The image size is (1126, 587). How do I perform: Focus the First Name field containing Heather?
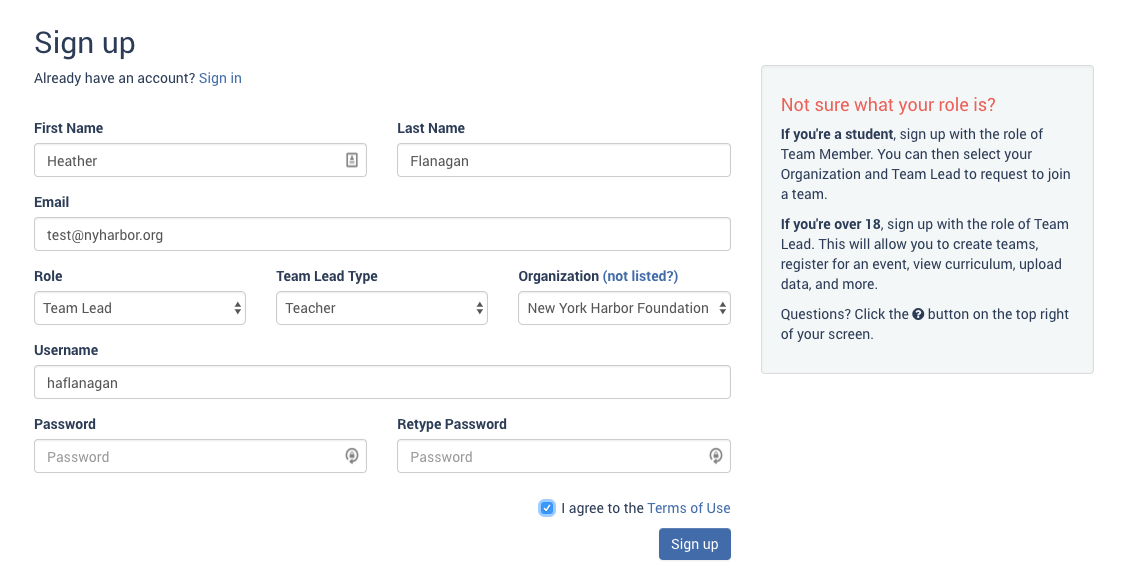click(190, 160)
